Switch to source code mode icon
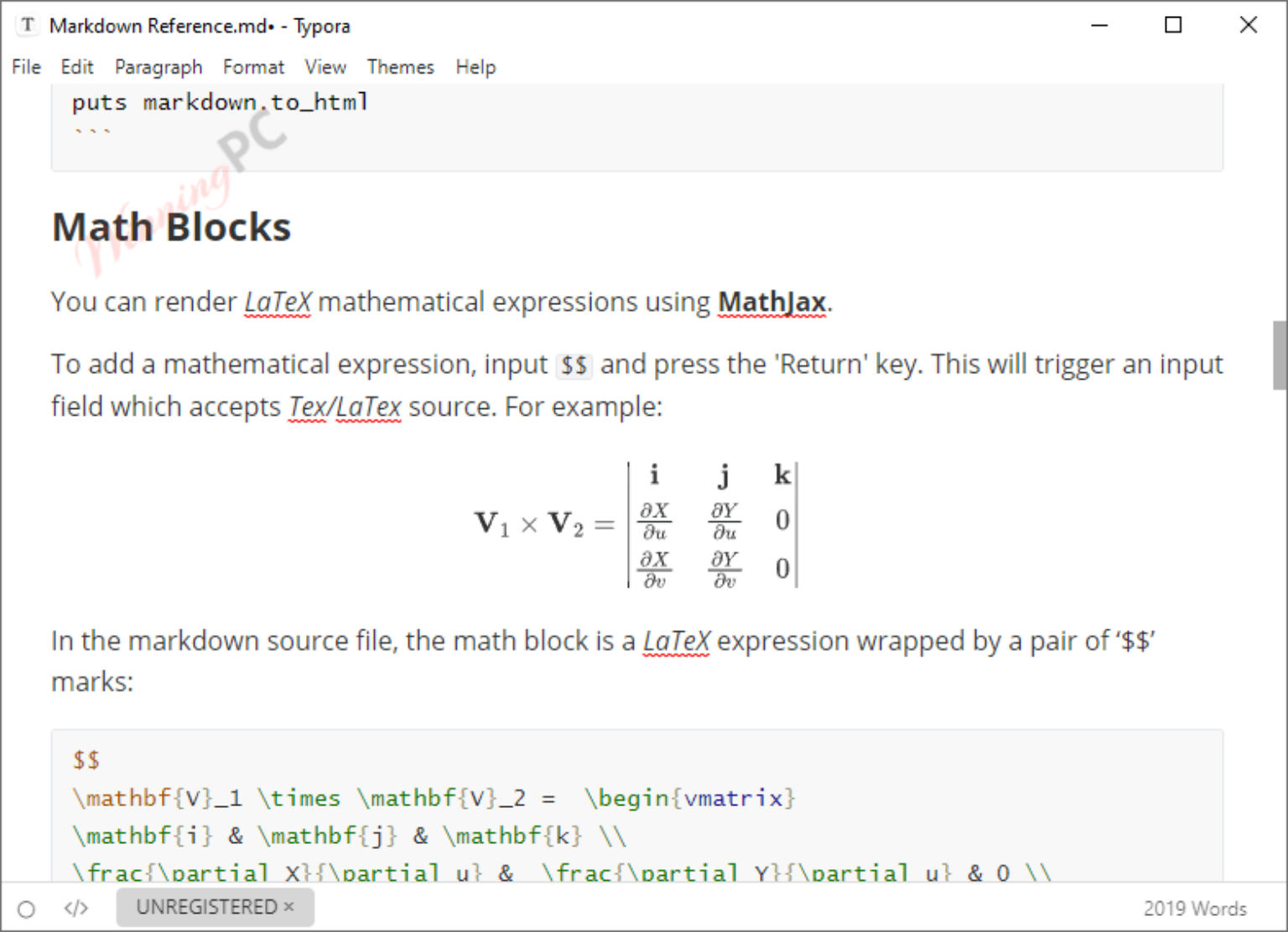This screenshot has width=1288, height=932. pos(76,909)
